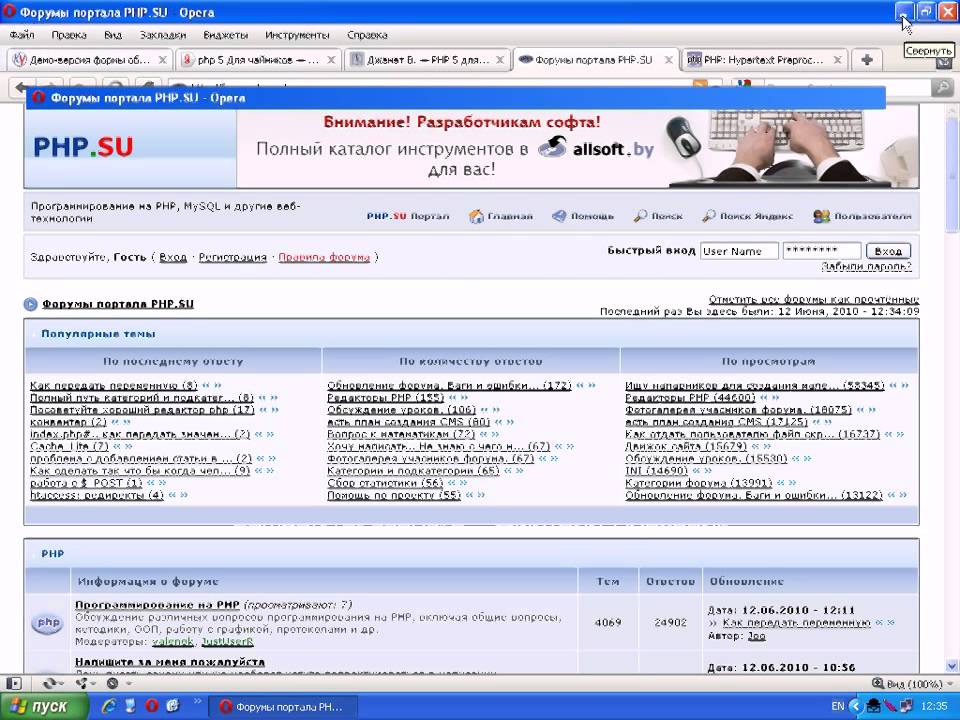
Task: Click the search magnifier button in address bar
Action: tap(942, 88)
